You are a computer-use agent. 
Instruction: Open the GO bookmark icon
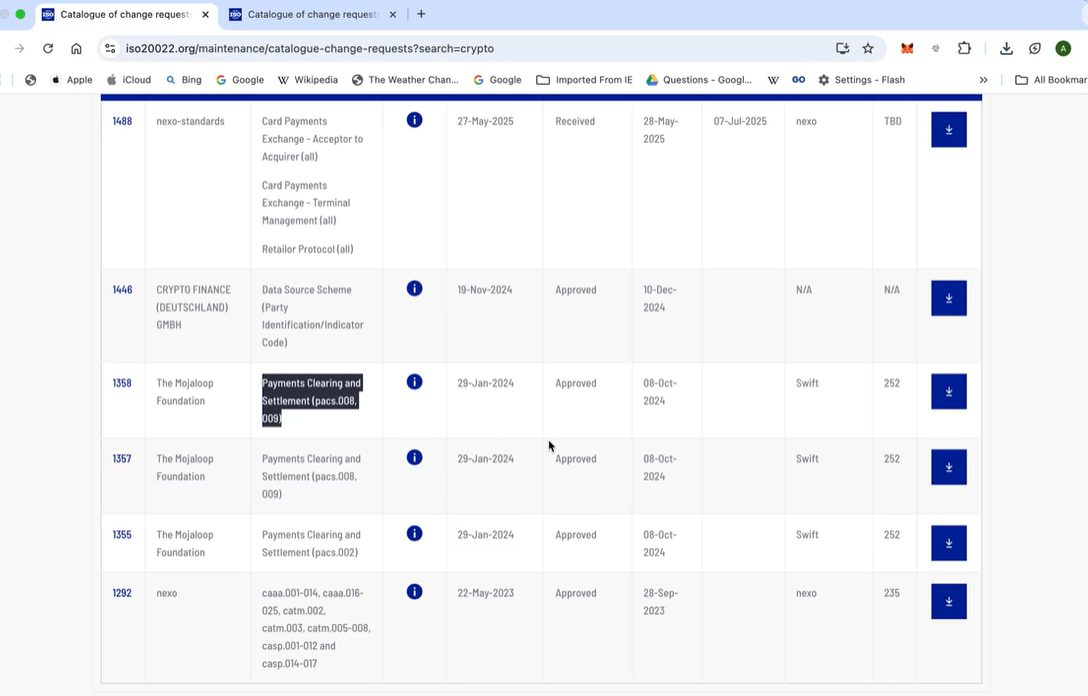pyautogui.click(x=799, y=80)
